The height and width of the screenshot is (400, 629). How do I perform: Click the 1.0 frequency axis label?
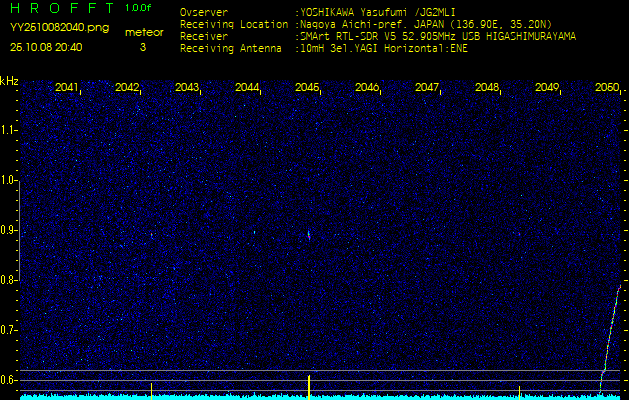pyautogui.click(x=9, y=181)
